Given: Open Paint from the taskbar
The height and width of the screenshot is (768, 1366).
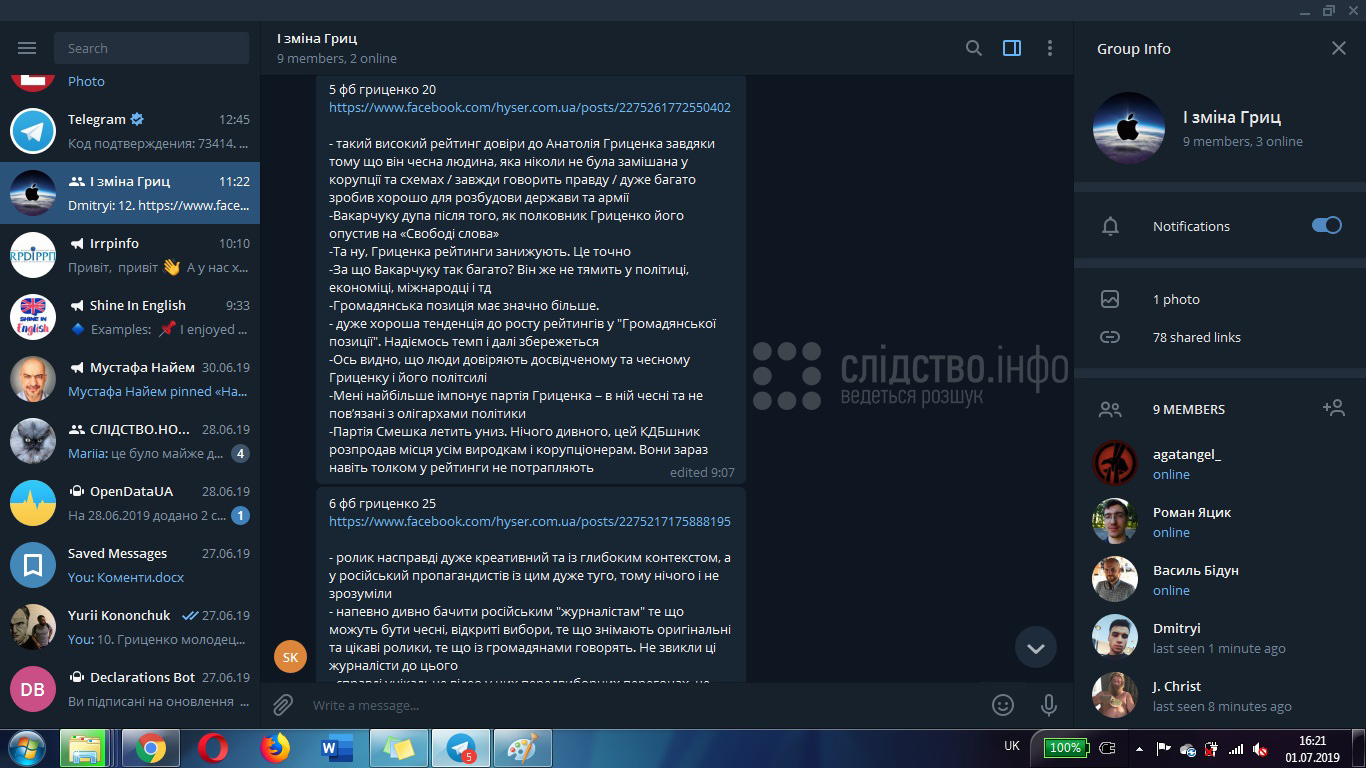Looking at the screenshot, I should pos(522,748).
